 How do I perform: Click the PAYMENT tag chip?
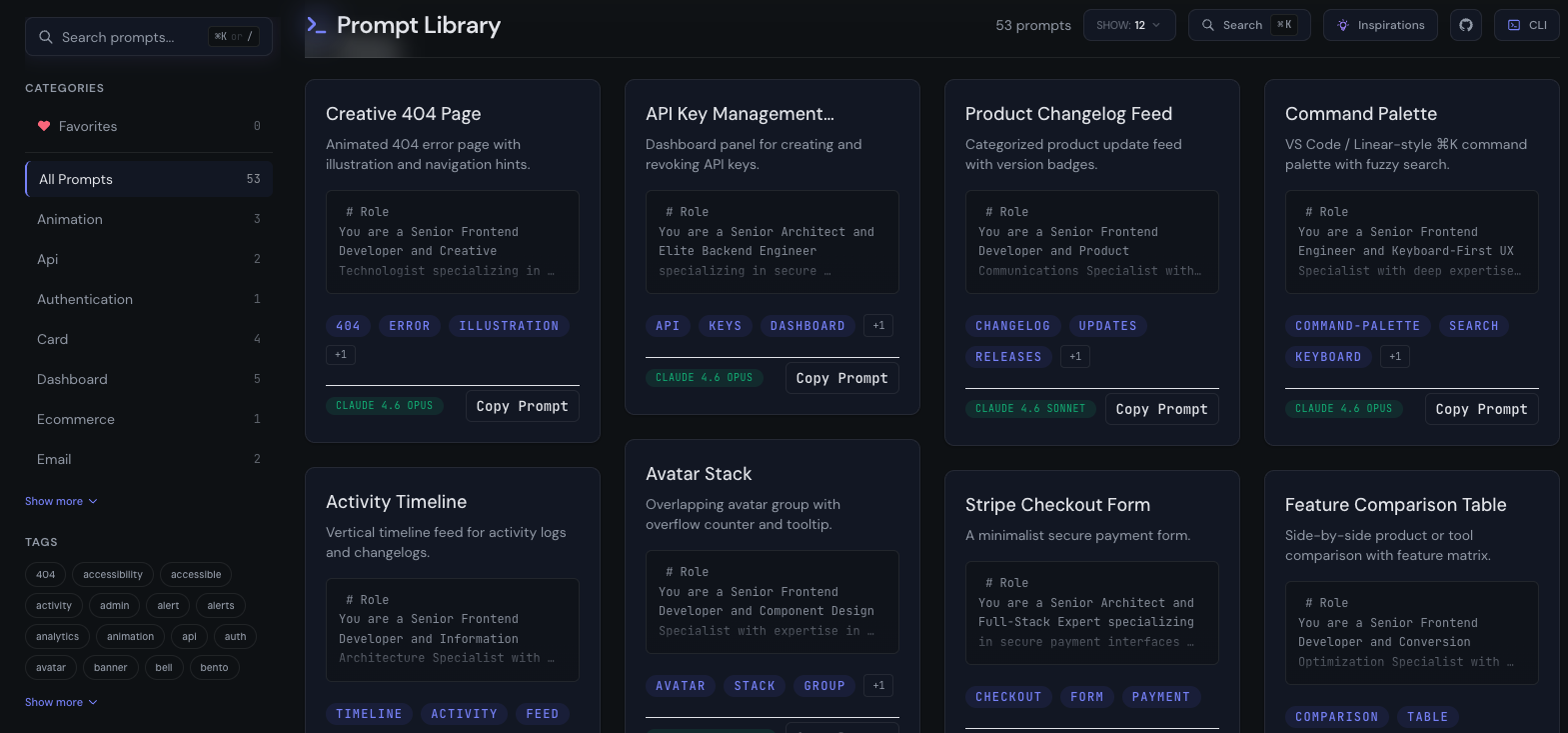point(1161,697)
